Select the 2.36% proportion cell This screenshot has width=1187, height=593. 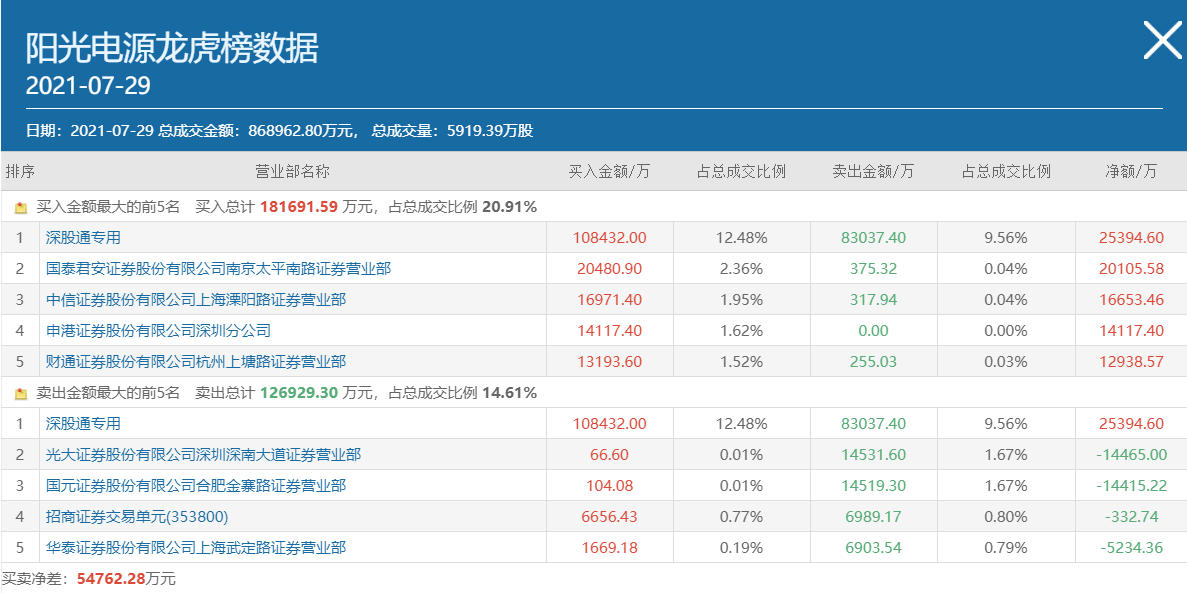pyautogui.click(x=741, y=269)
